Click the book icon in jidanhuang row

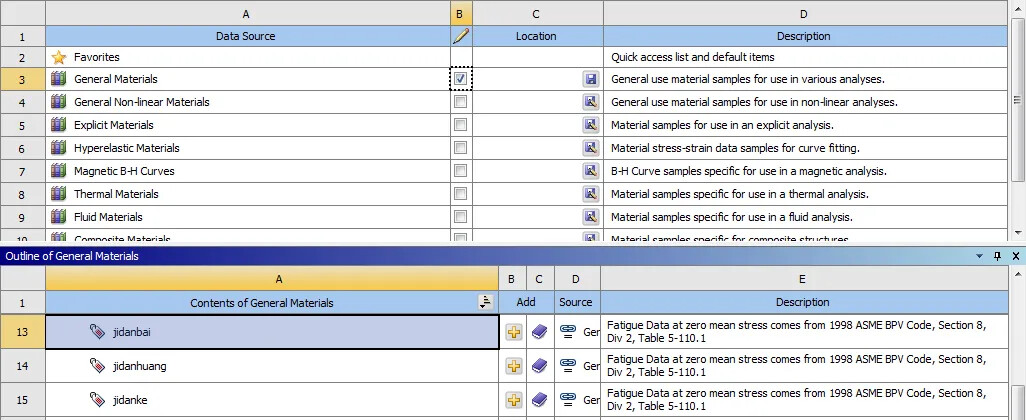click(x=540, y=366)
